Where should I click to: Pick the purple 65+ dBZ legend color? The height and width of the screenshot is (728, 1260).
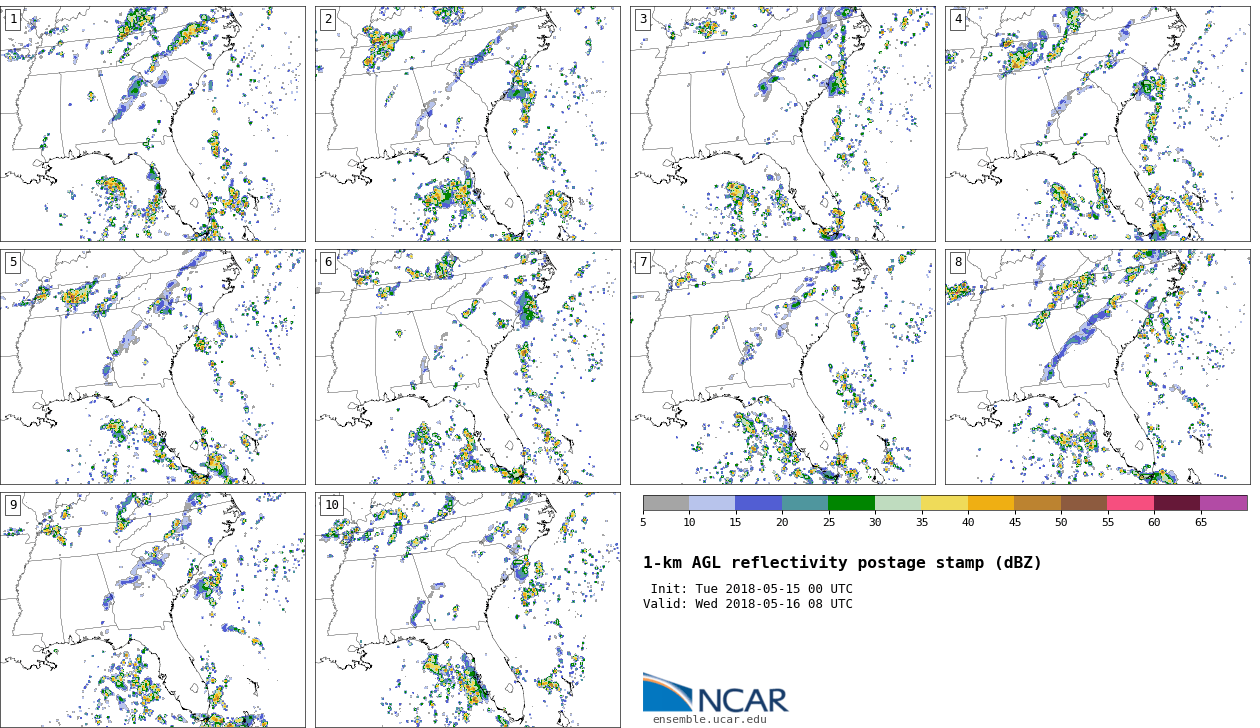[x=1223, y=503]
